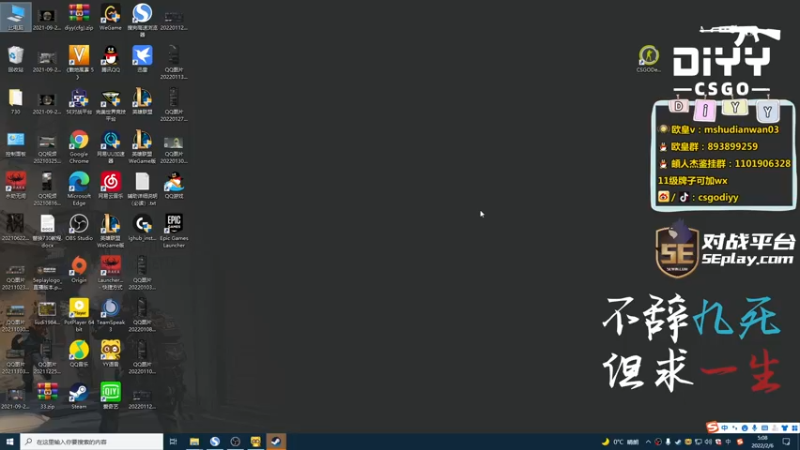Open the weather widget showing 0°C
This screenshot has width=800, height=450.
[620, 442]
